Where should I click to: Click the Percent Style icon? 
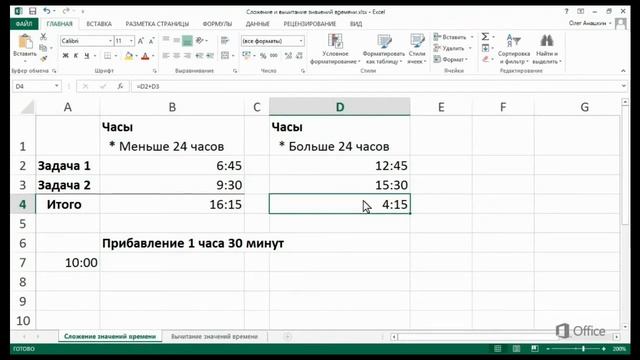click(x=263, y=56)
